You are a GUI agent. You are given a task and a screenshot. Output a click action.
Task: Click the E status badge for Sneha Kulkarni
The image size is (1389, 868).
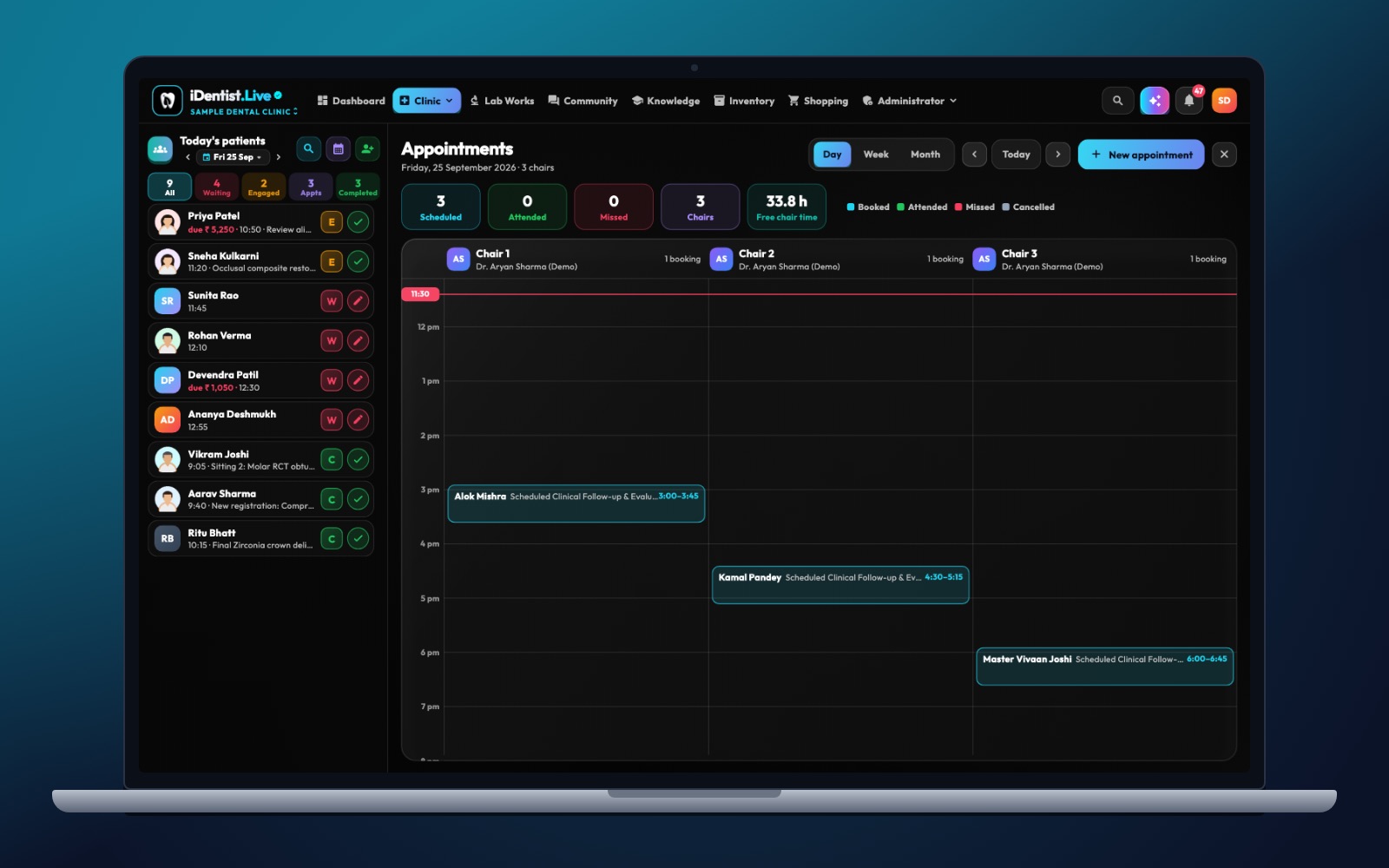pos(332,262)
